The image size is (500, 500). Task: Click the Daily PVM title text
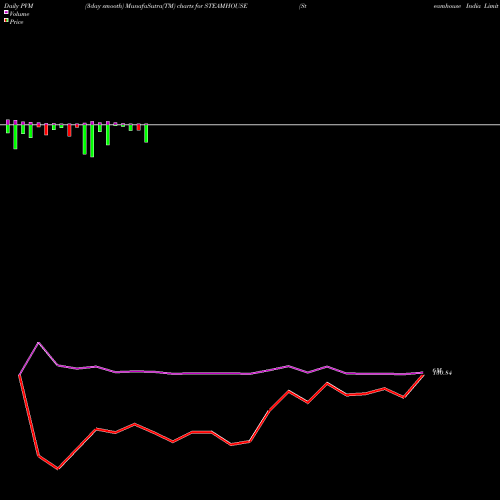point(19,6)
